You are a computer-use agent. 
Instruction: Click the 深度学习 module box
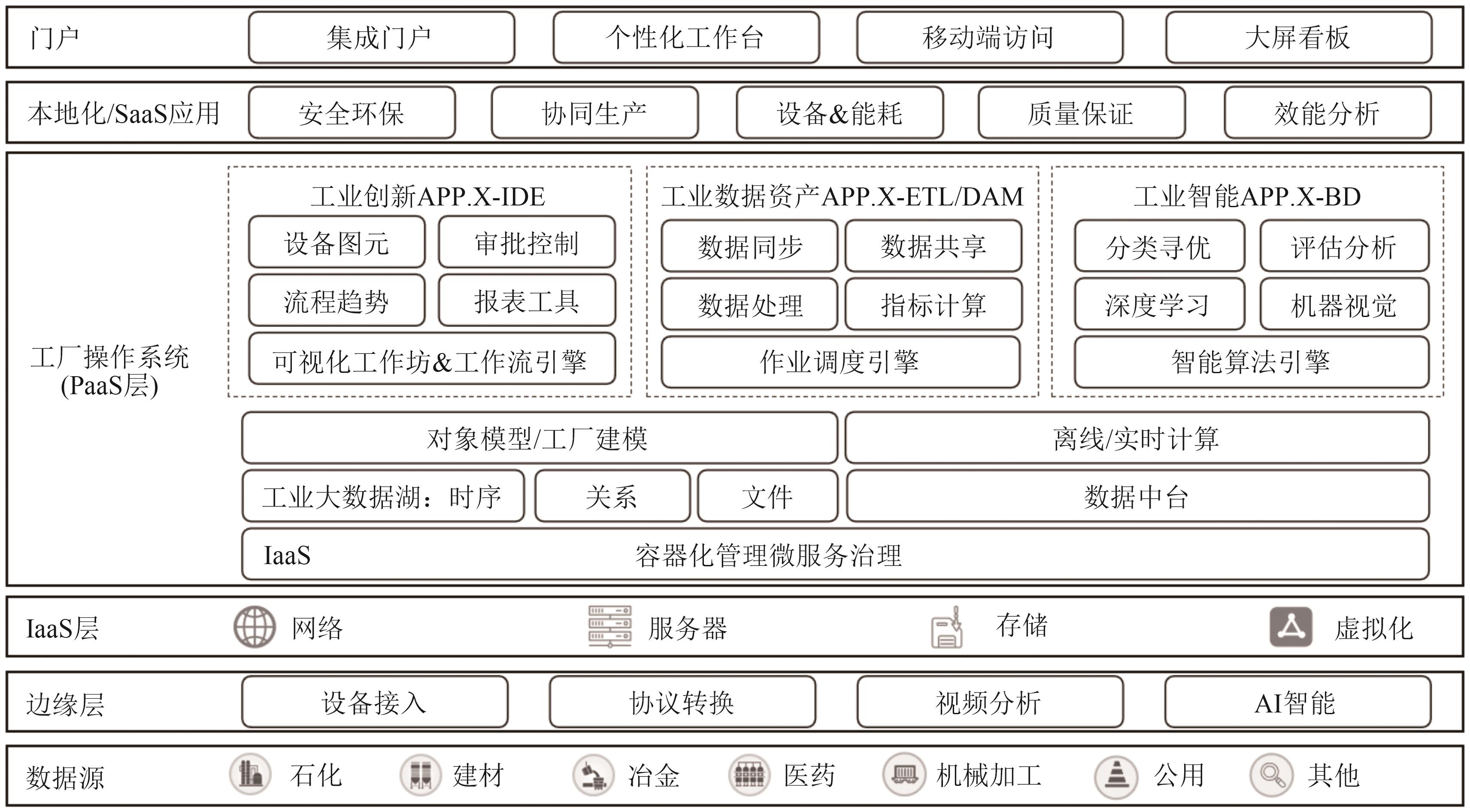click(x=1158, y=305)
